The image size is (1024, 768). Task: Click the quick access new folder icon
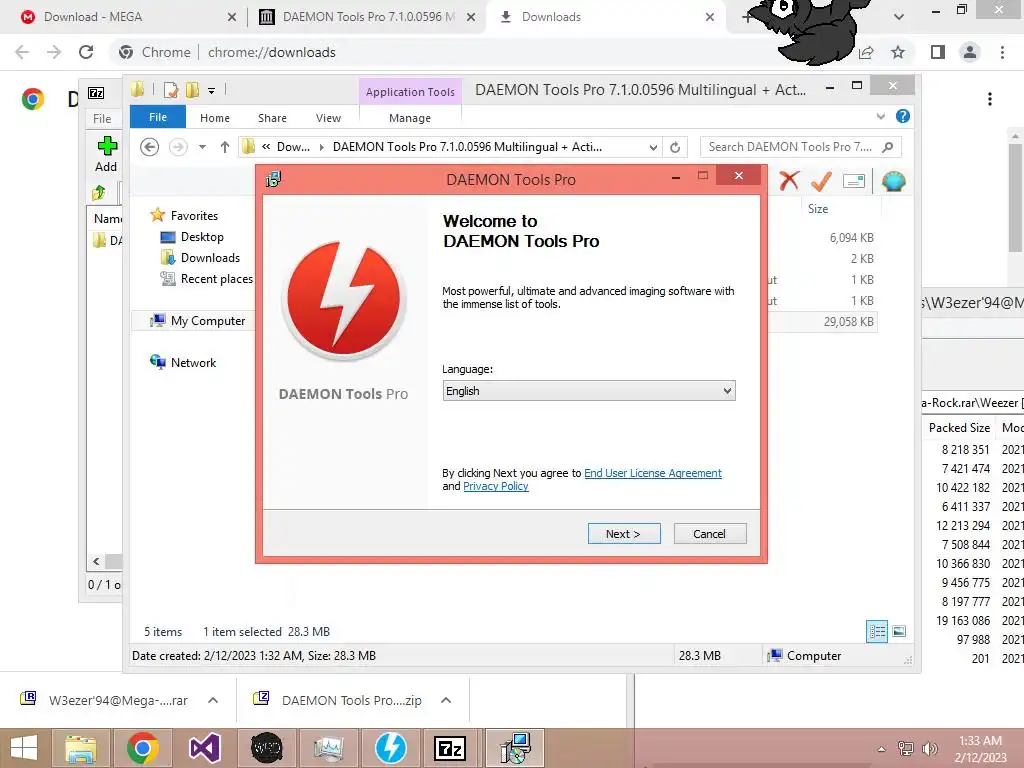tap(192, 90)
